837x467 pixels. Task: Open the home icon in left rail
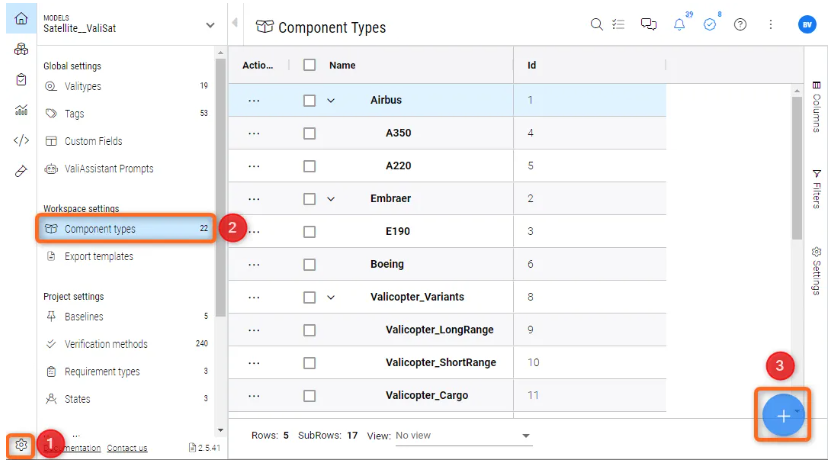(21, 19)
